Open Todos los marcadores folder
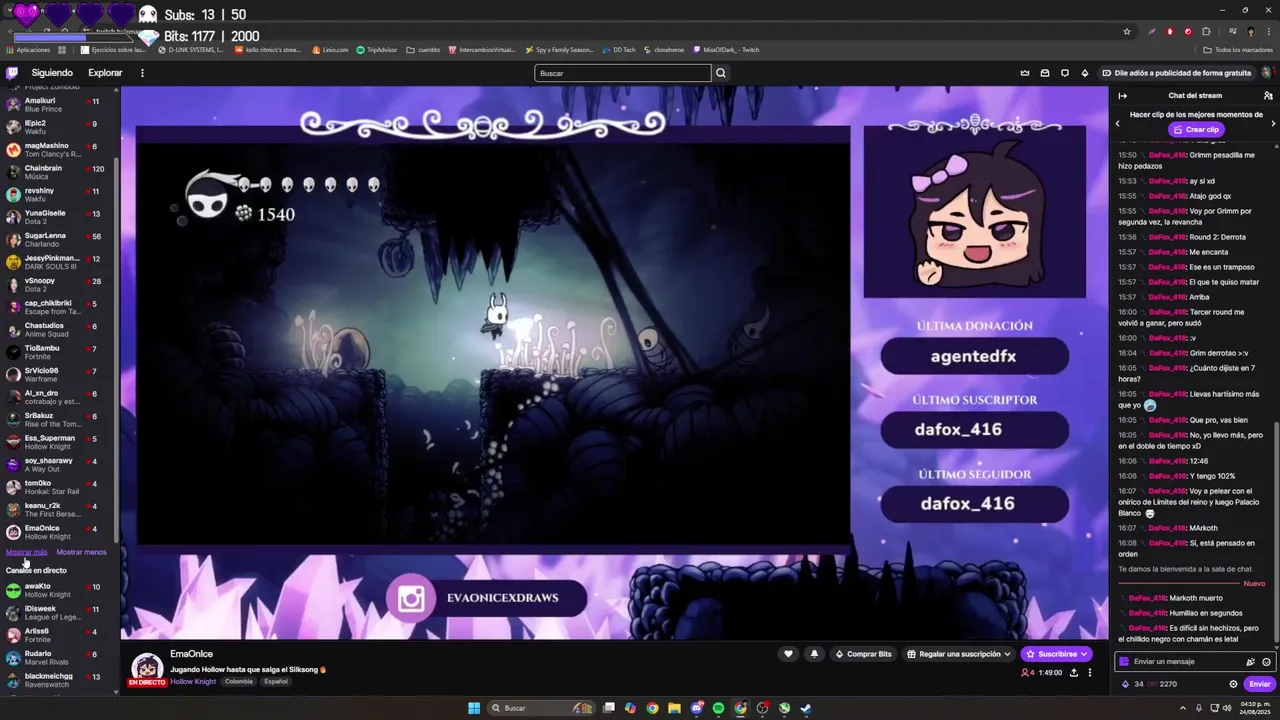 [x=1238, y=50]
